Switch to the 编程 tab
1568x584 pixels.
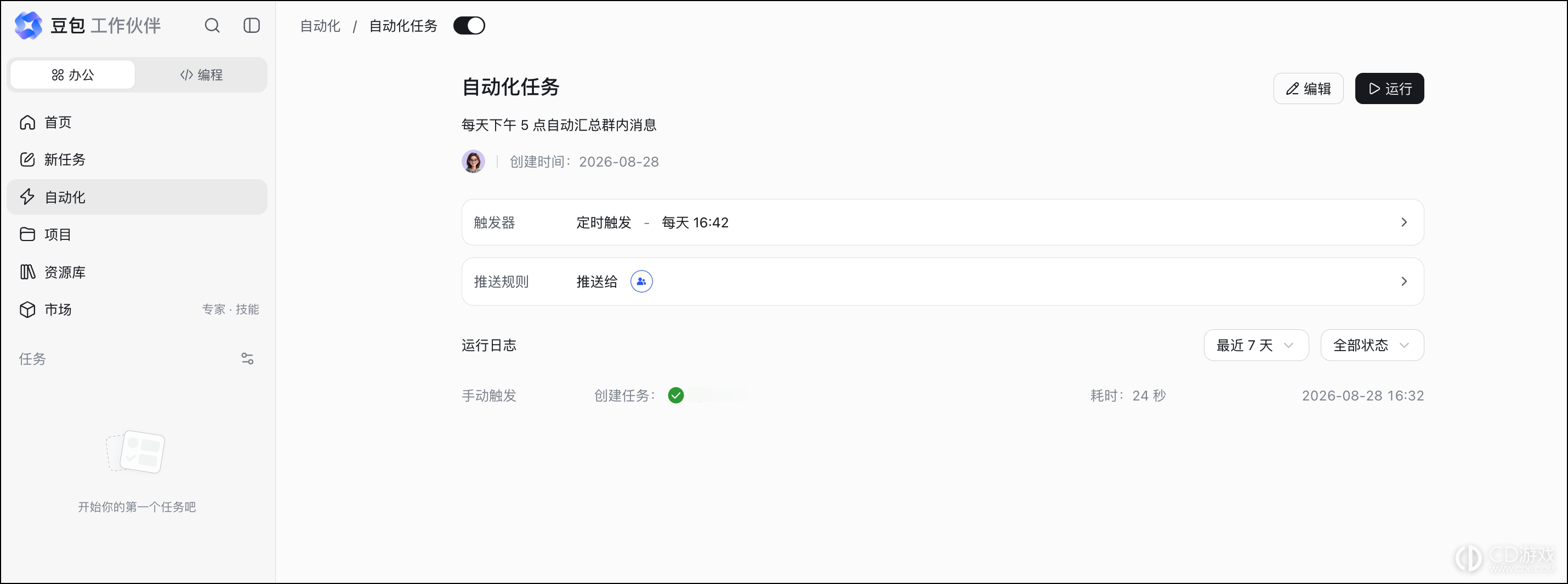(201, 75)
